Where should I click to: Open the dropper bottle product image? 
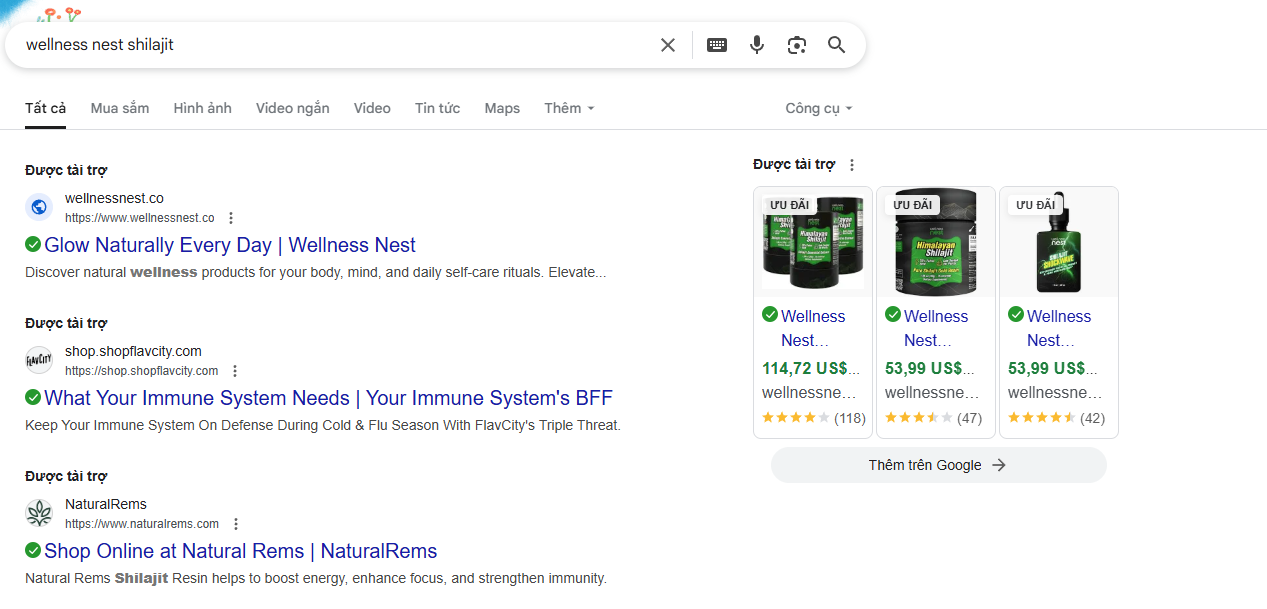click(x=1059, y=241)
